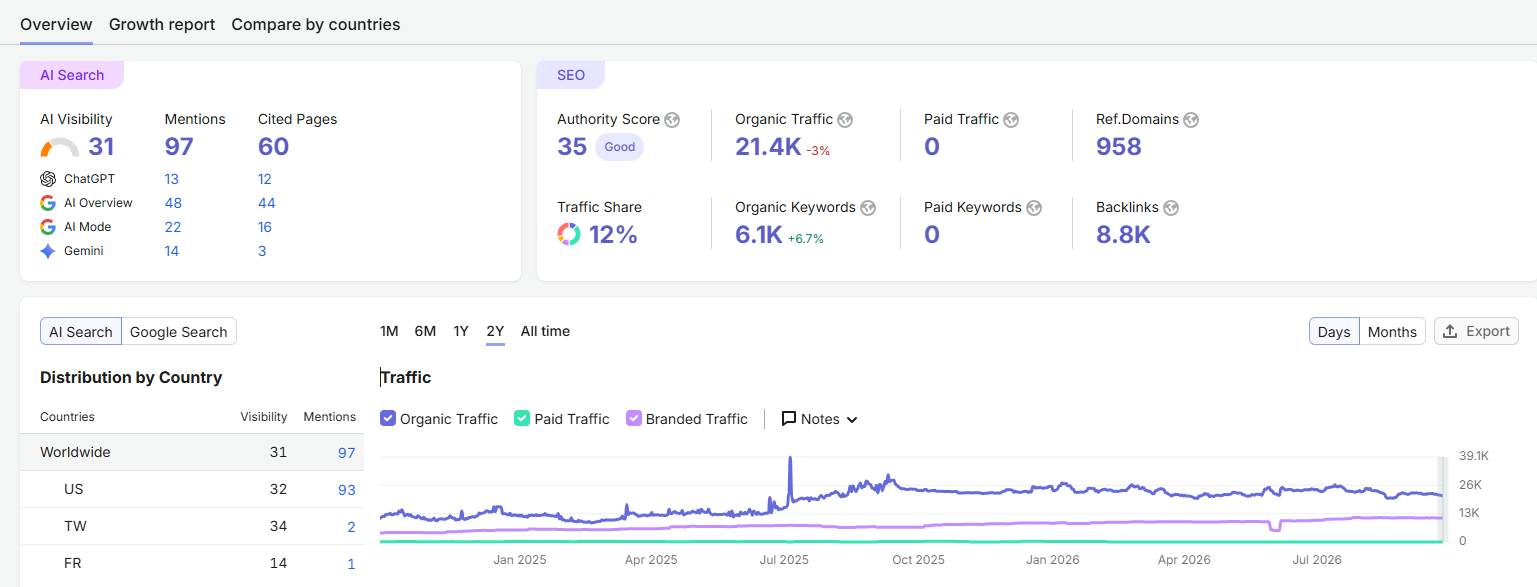
Task: Open ChatGPT mentions count 13
Action: [x=172, y=179]
